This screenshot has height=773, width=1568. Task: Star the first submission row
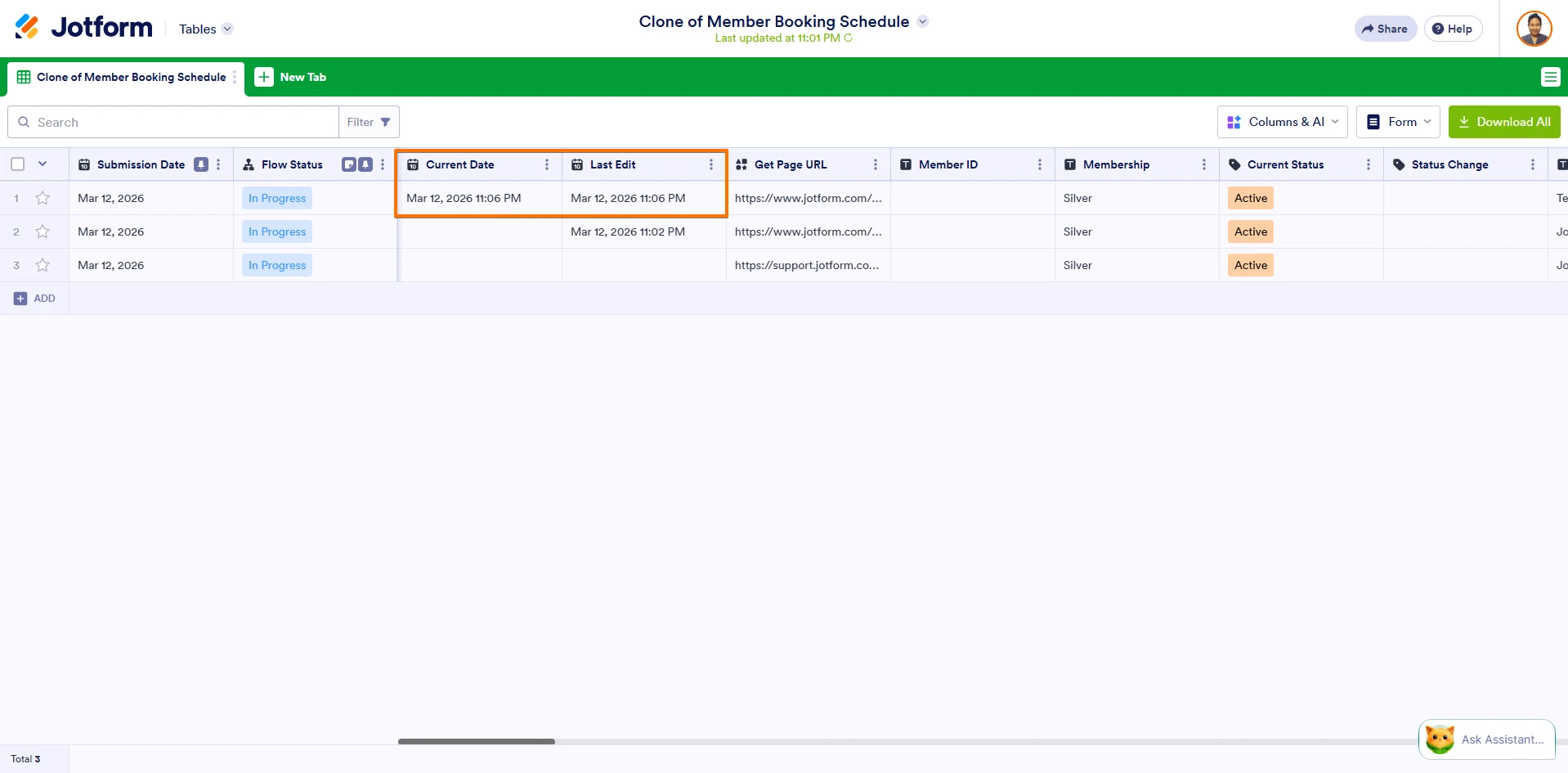click(43, 197)
